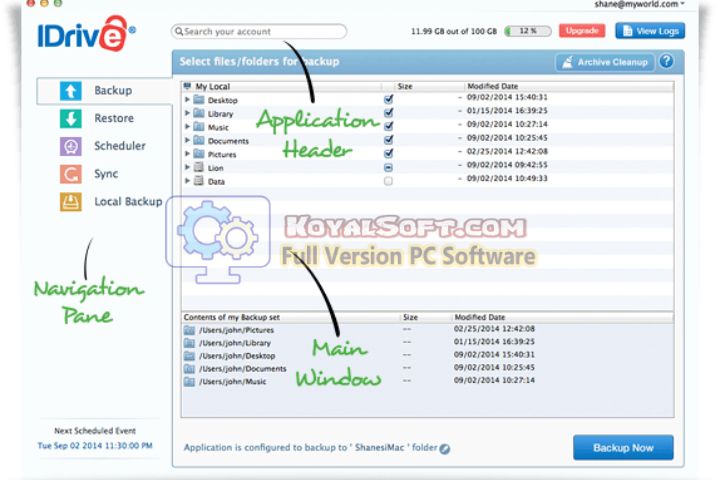Click the Backup Now button
The width and height of the screenshot is (720, 480).
(x=623, y=448)
